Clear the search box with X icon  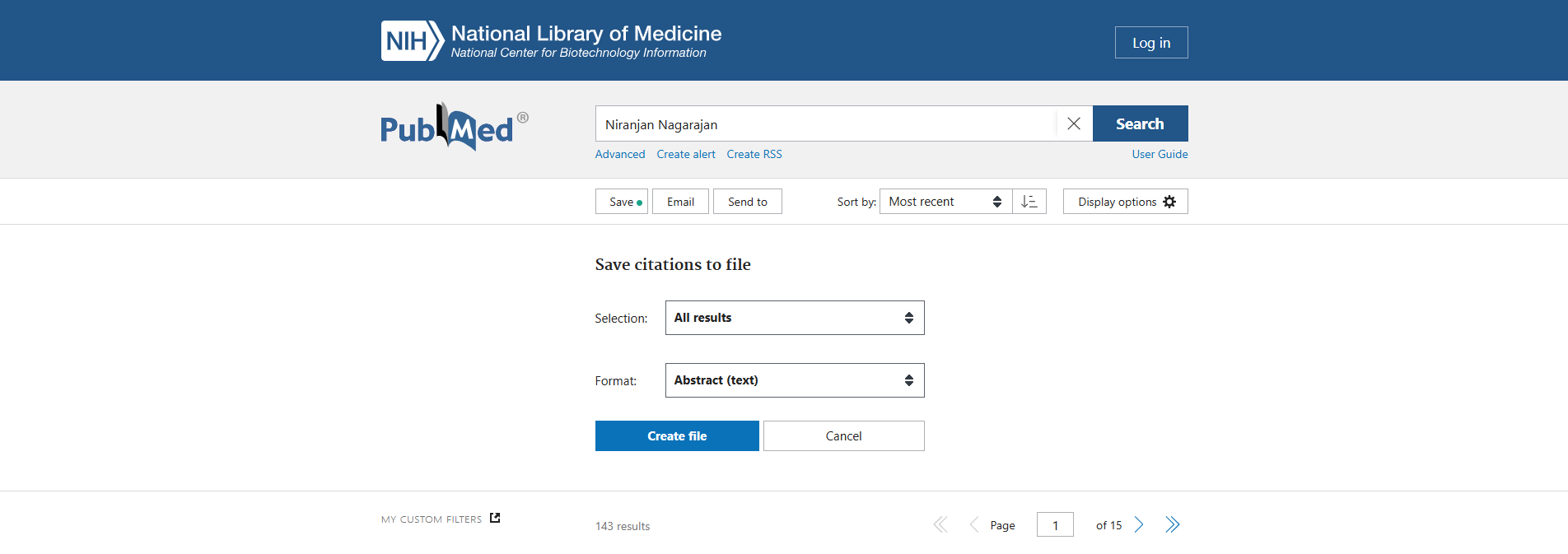click(1074, 123)
